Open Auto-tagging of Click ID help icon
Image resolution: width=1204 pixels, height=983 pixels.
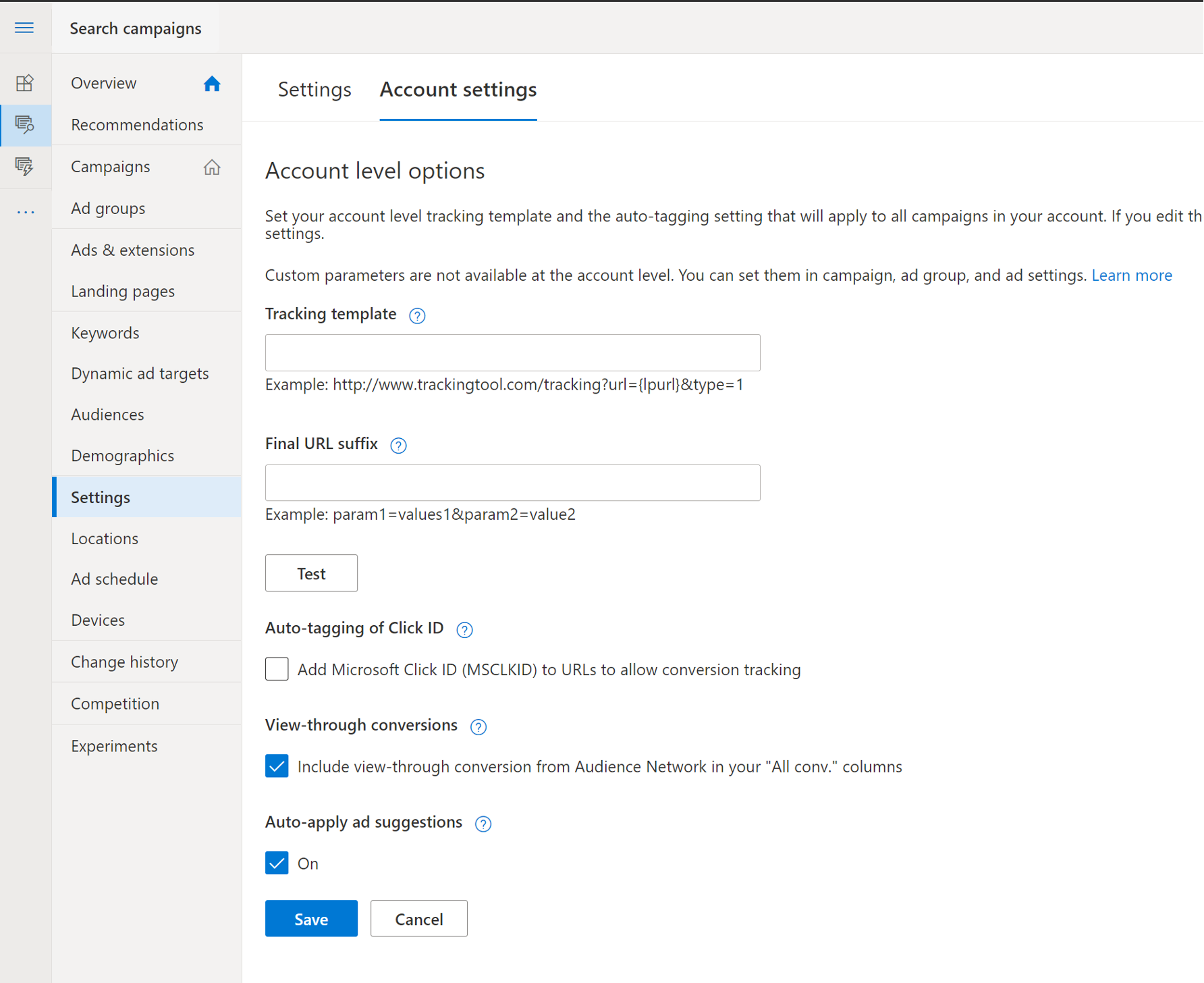(x=464, y=629)
